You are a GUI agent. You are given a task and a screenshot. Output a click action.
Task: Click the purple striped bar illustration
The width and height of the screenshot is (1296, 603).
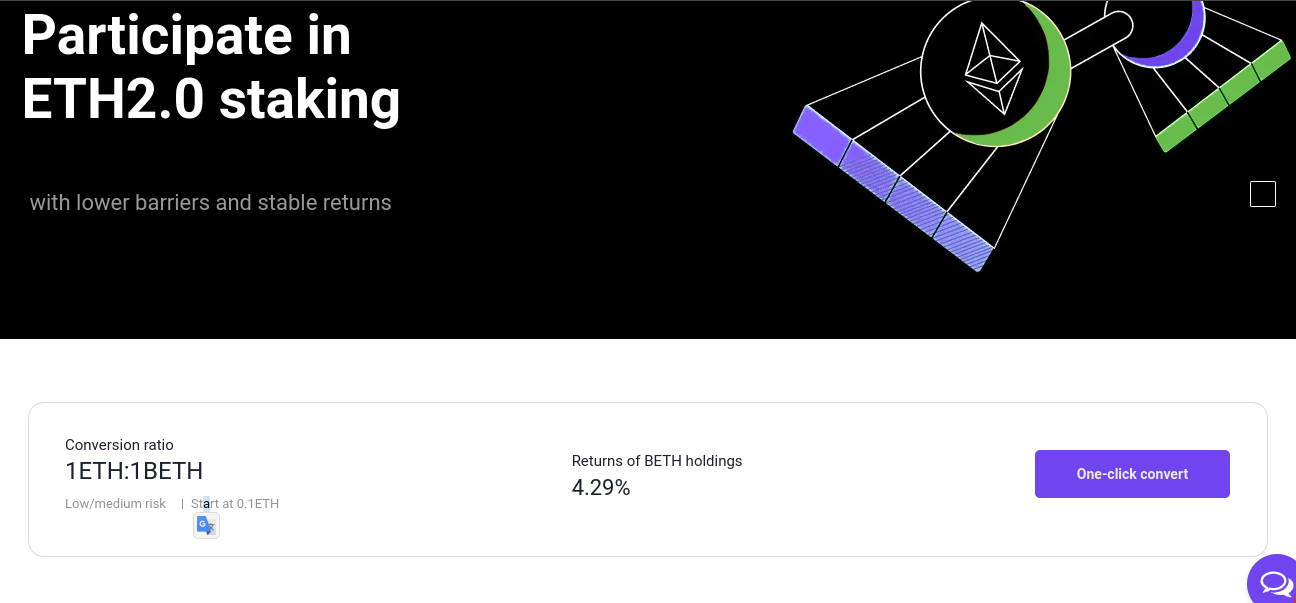click(893, 188)
